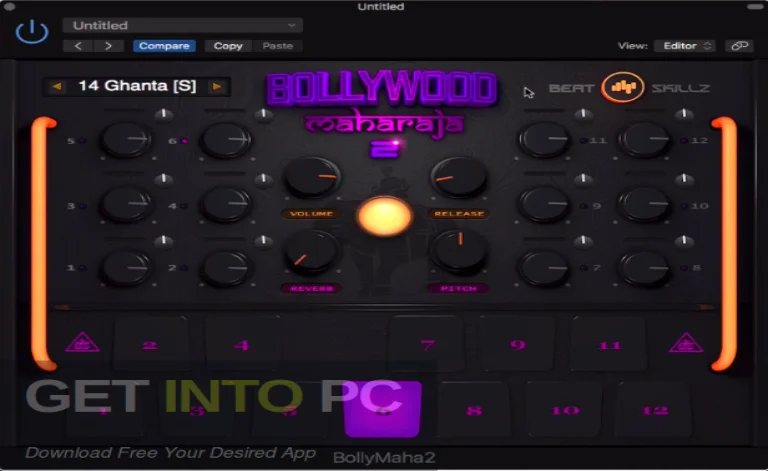The height and width of the screenshot is (471, 768).
Task: Trigger drum pad 12
Action: tap(655, 410)
